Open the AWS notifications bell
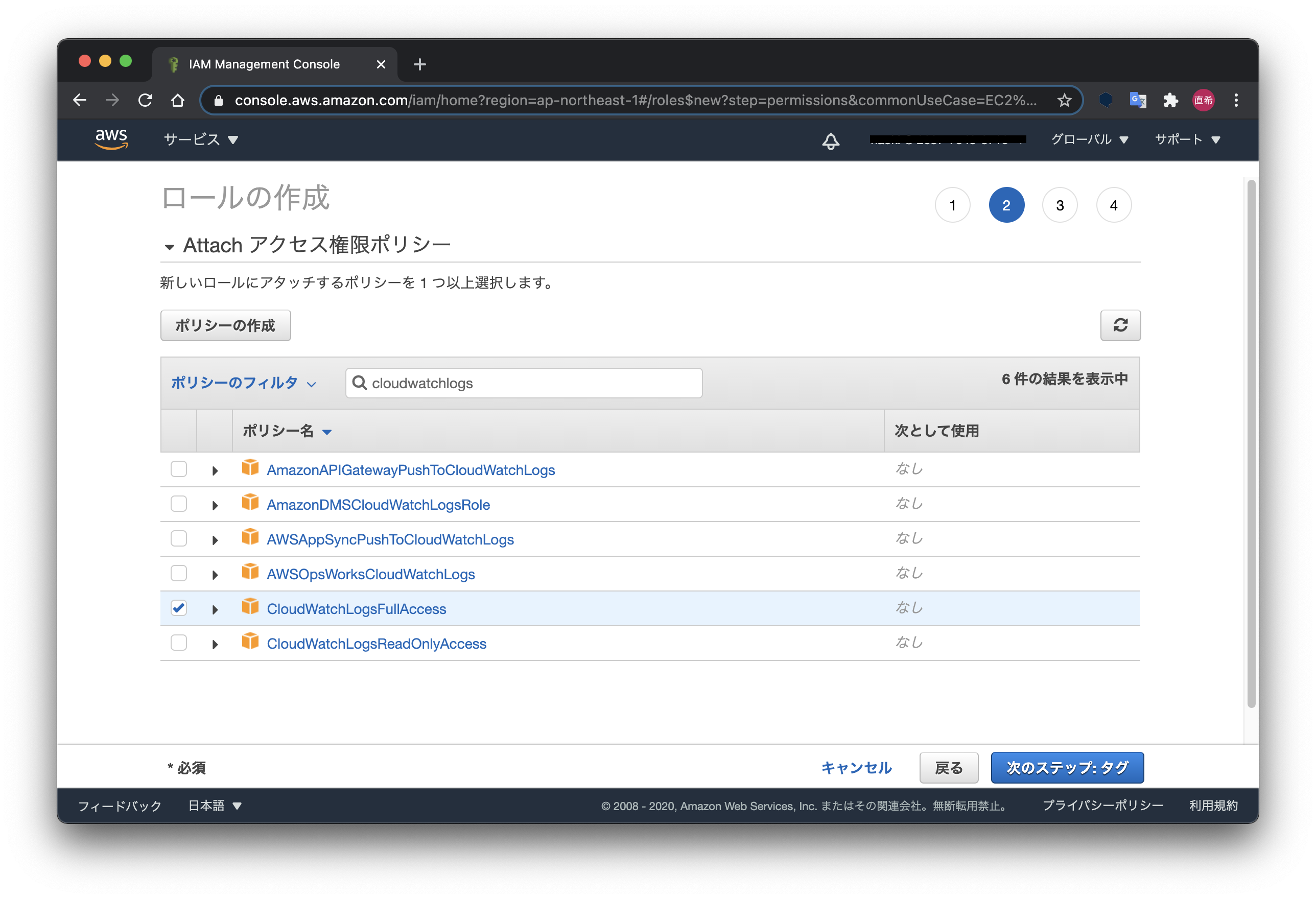This screenshot has height=899, width=1316. coord(831,140)
